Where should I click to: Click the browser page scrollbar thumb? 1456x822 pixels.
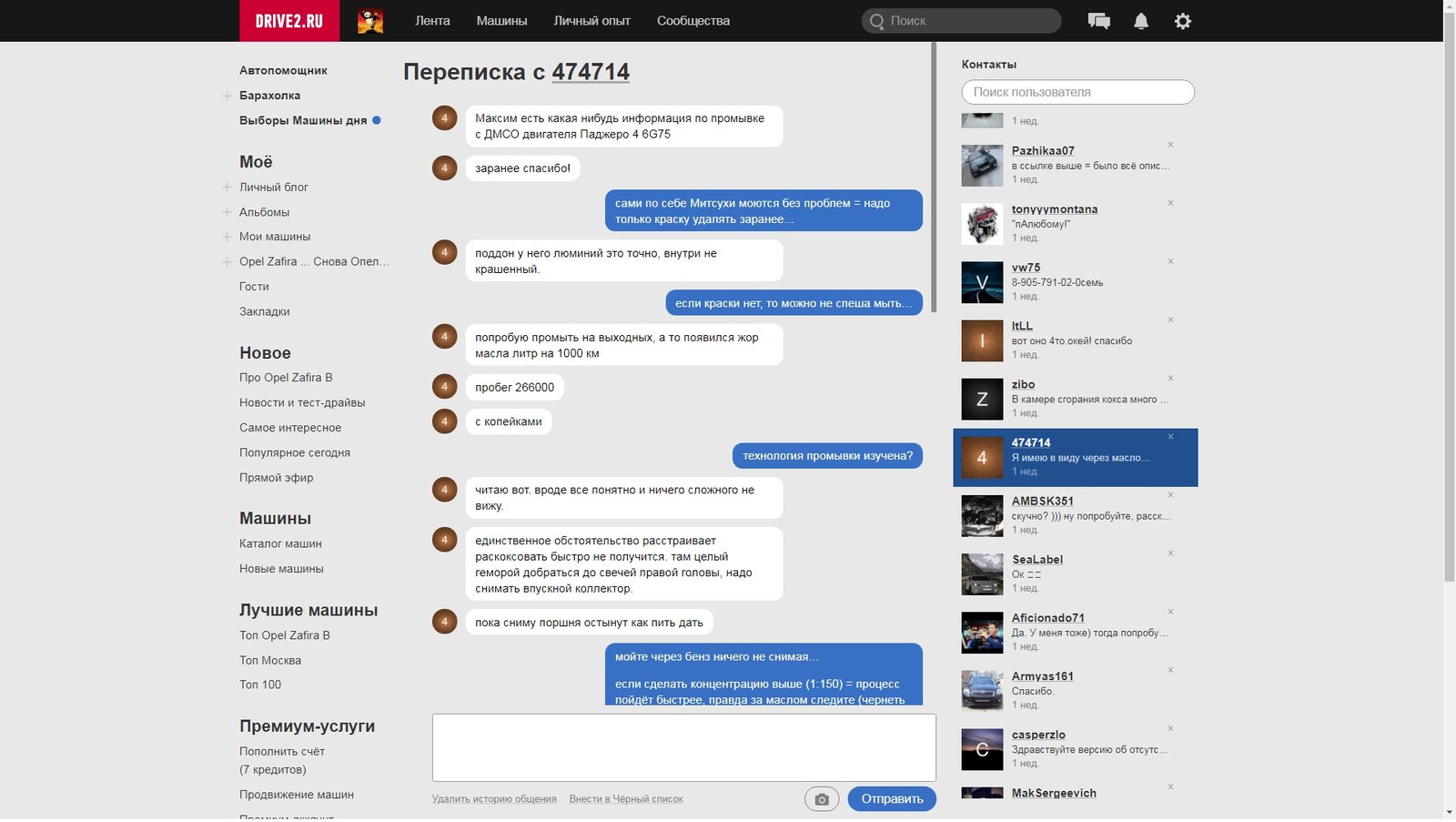pos(1449,296)
